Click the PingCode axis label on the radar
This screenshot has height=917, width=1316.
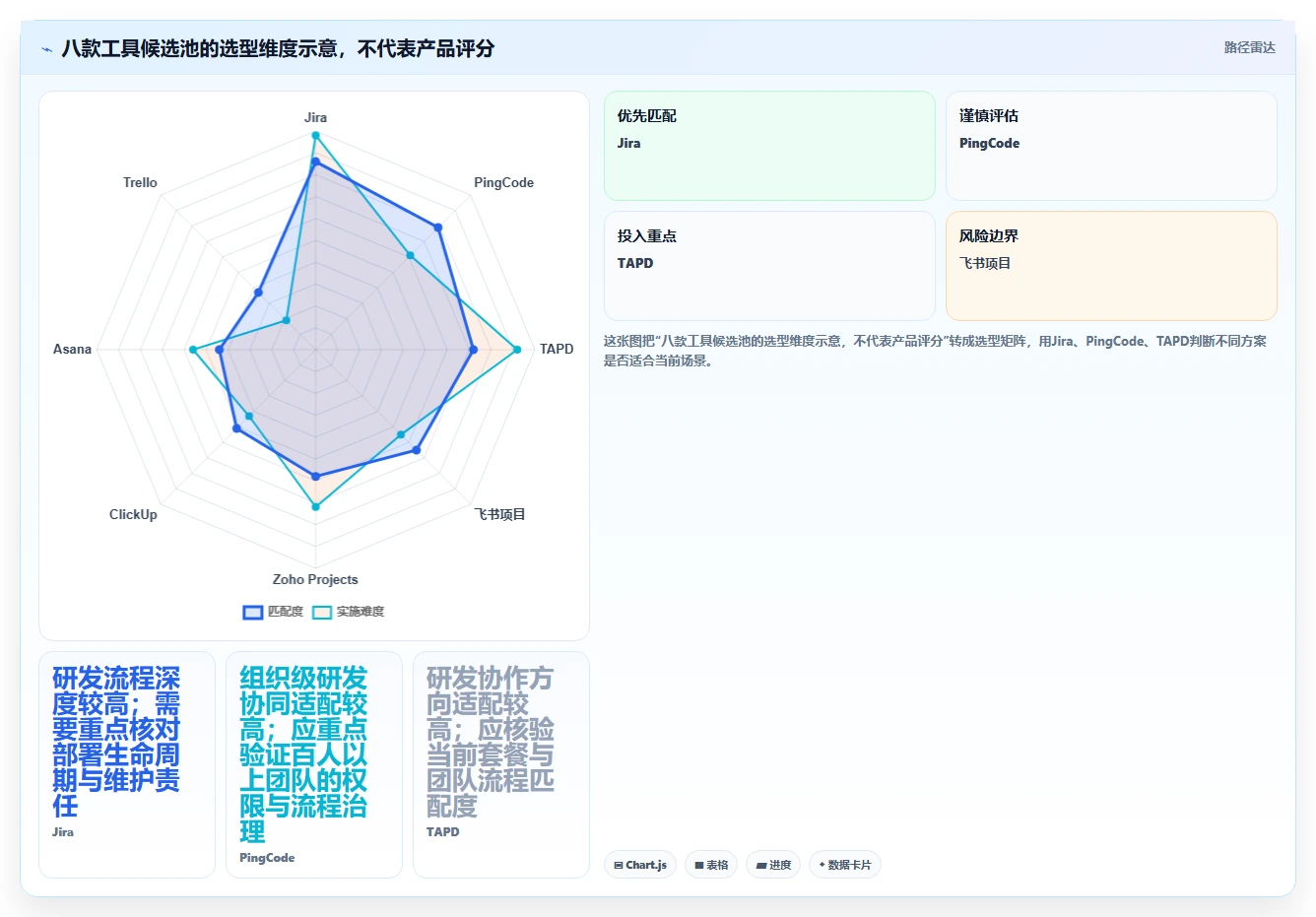(503, 182)
